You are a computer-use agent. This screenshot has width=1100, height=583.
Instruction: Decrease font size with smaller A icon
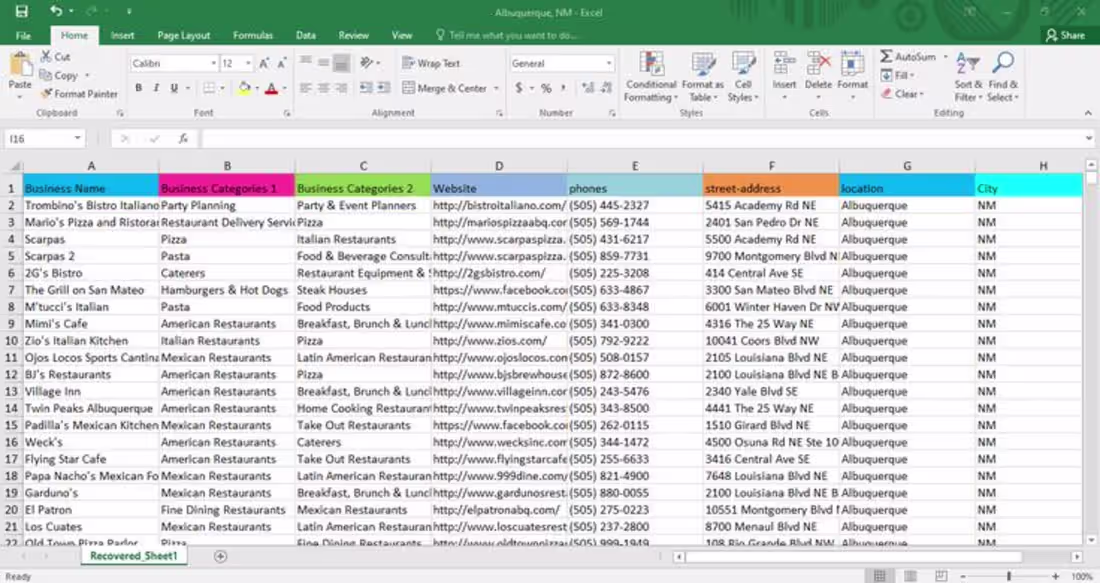tap(281, 64)
